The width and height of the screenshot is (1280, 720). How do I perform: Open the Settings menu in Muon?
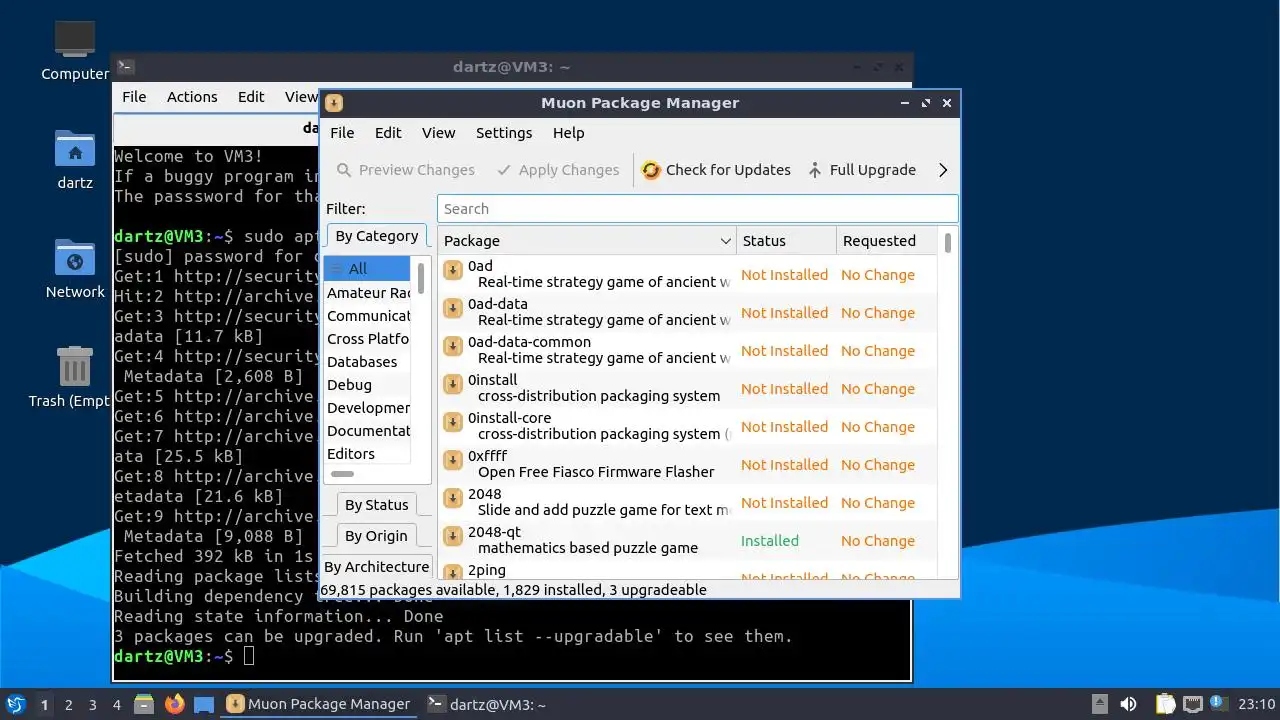pos(504,133)
